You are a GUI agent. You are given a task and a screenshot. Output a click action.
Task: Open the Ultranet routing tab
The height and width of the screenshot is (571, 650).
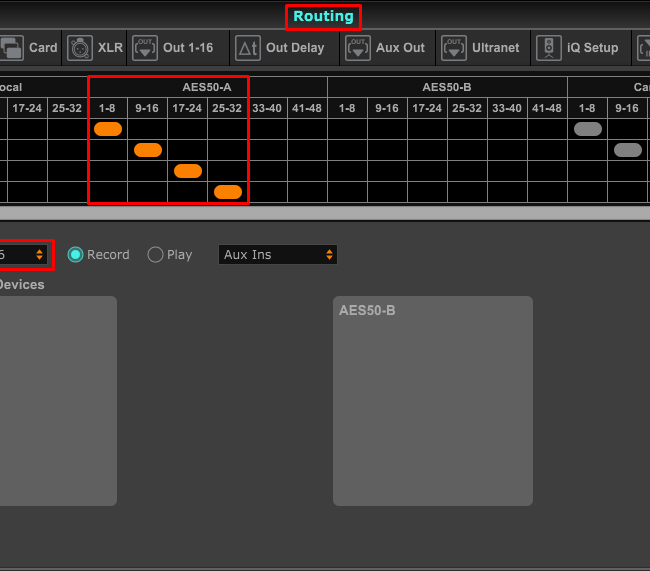click(483, 48)
